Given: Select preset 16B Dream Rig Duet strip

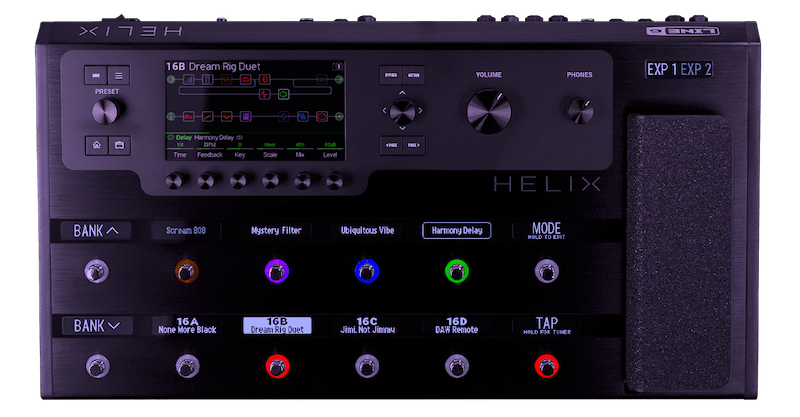Looking at the screenshot, I should (x=277, y=326).
